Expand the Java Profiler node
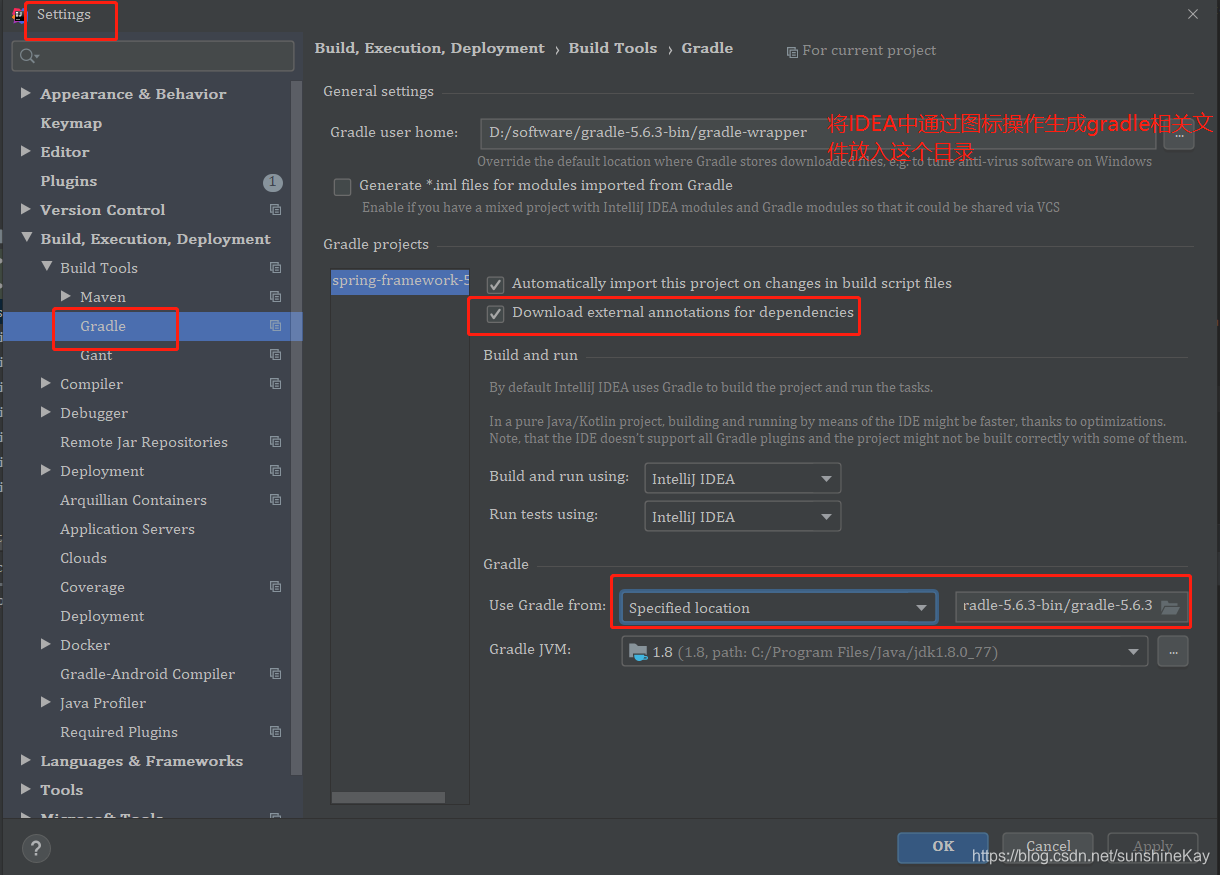Viewport: 1220px width, 875px height. (46, 703)
